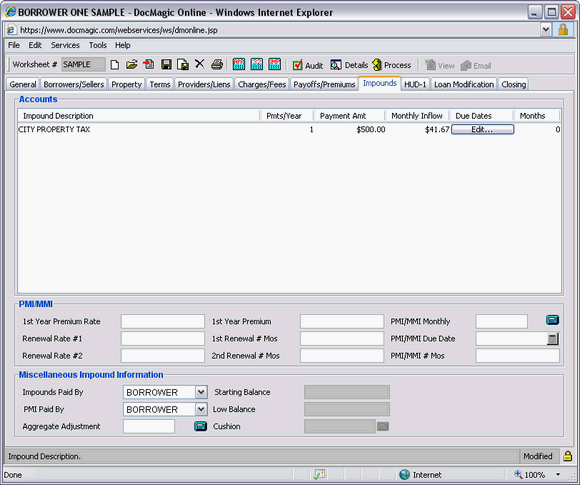Switch to Payoffs/Premiums tab
The image size is (580, 485).
[x=324, y=84]
